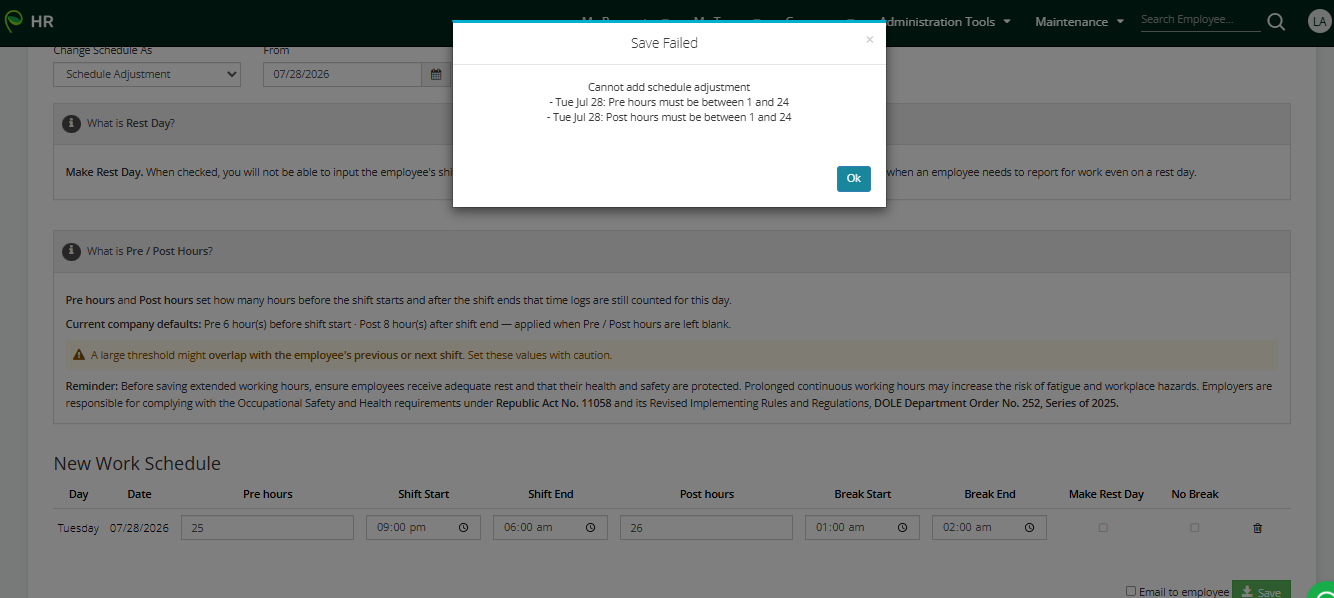The height and width of the screenshot is (598, 1334).
Task: Click the warning triangle icon in threshold notice
Action: 79,355
